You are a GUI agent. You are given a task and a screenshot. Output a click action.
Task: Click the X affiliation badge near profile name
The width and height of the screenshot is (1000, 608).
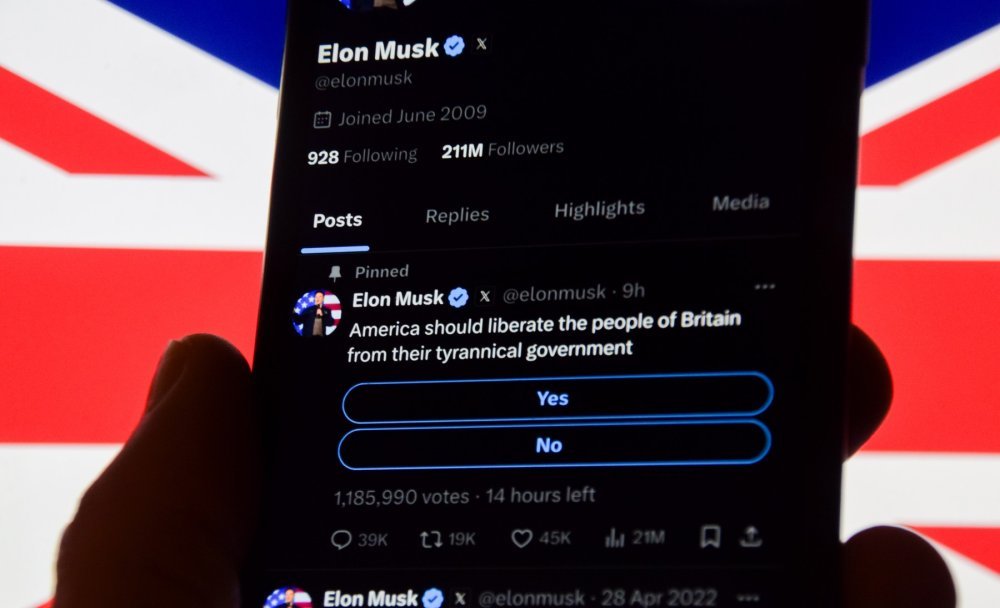tap(482, 44)
